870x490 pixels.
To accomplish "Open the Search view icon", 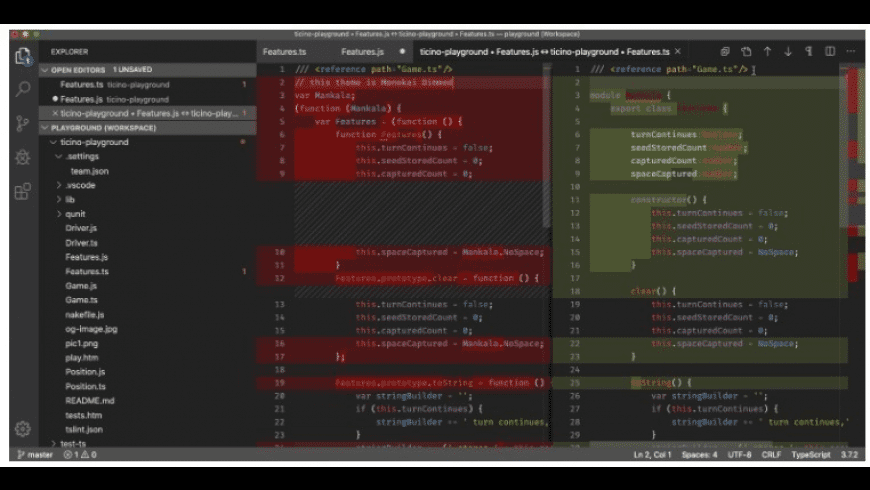I will [22, 89].
